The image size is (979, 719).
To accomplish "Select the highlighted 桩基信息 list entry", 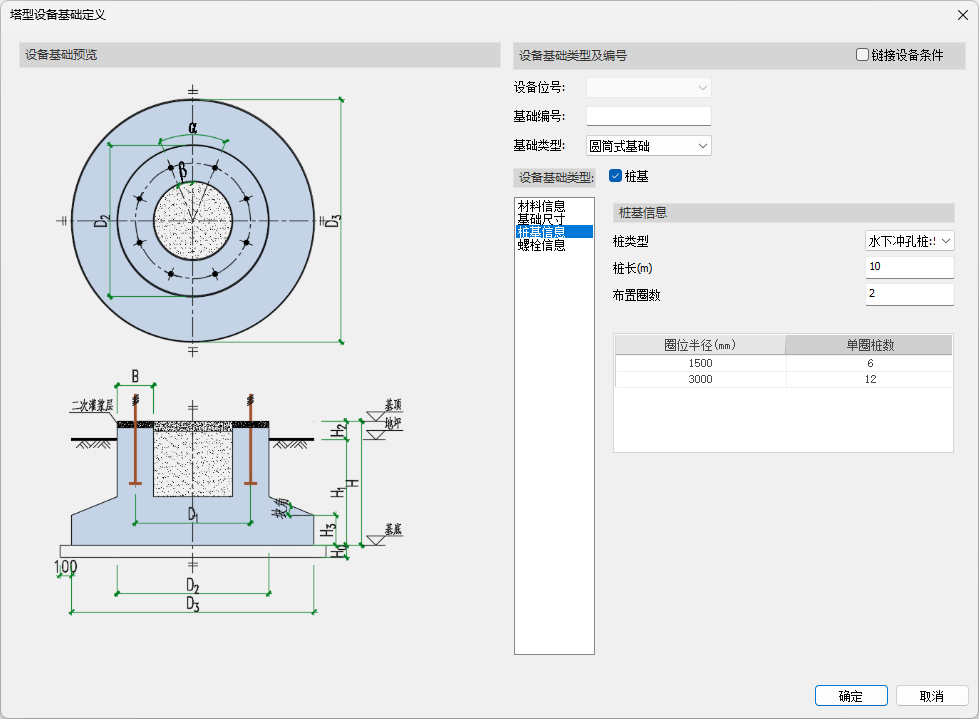I will pyautogui.click(x=541, y=232).
